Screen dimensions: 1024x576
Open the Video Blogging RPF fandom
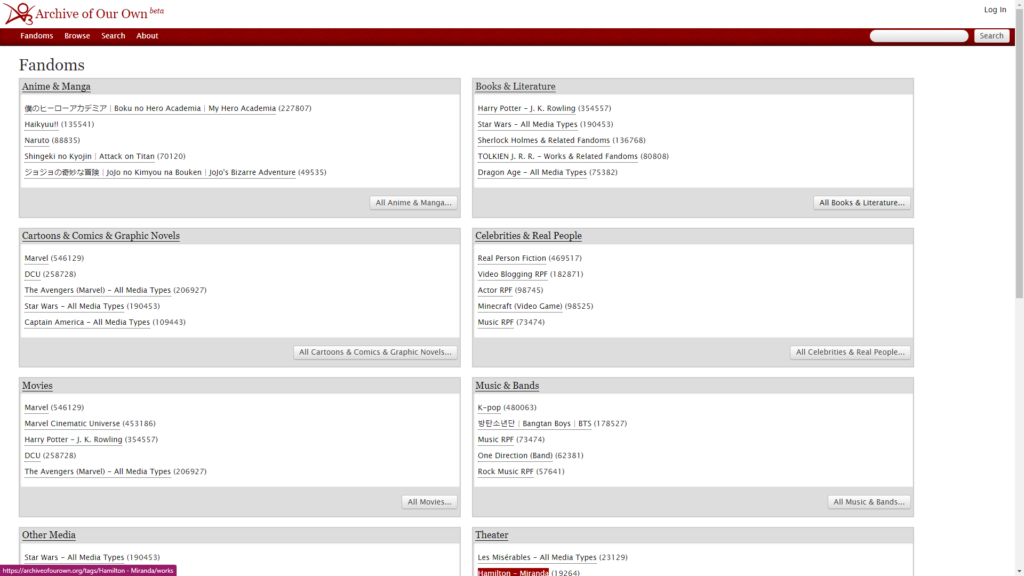tap(513, 274)
